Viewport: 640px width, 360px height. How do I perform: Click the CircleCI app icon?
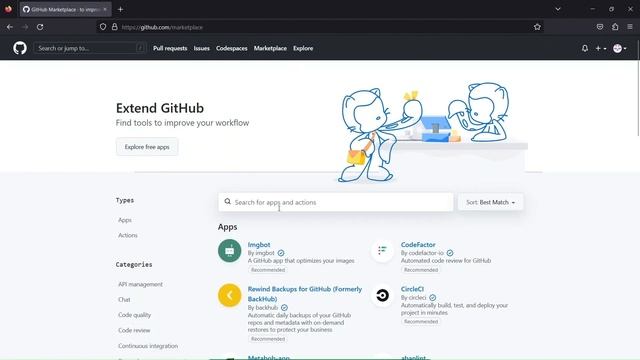coord(382,295)
